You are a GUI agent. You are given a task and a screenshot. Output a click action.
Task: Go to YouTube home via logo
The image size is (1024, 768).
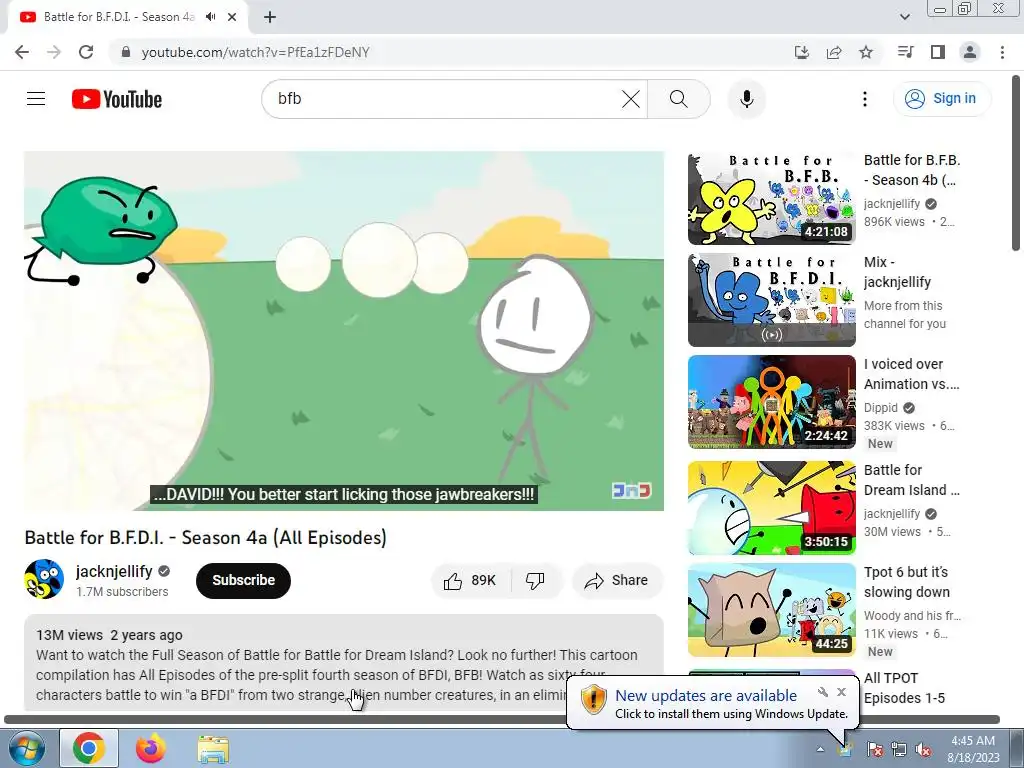117,99
